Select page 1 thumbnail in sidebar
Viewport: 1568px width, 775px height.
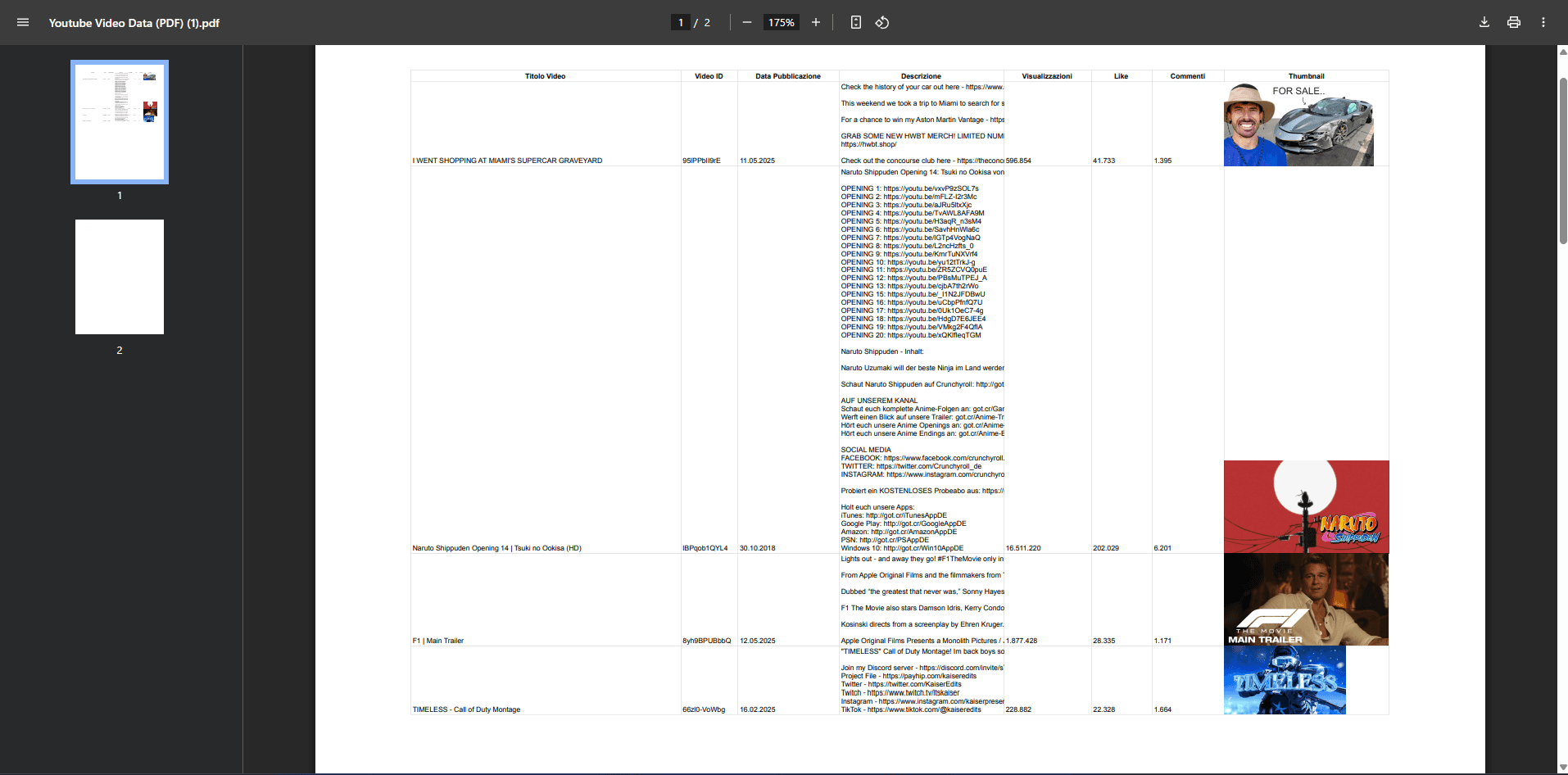[x=120, y=121]
